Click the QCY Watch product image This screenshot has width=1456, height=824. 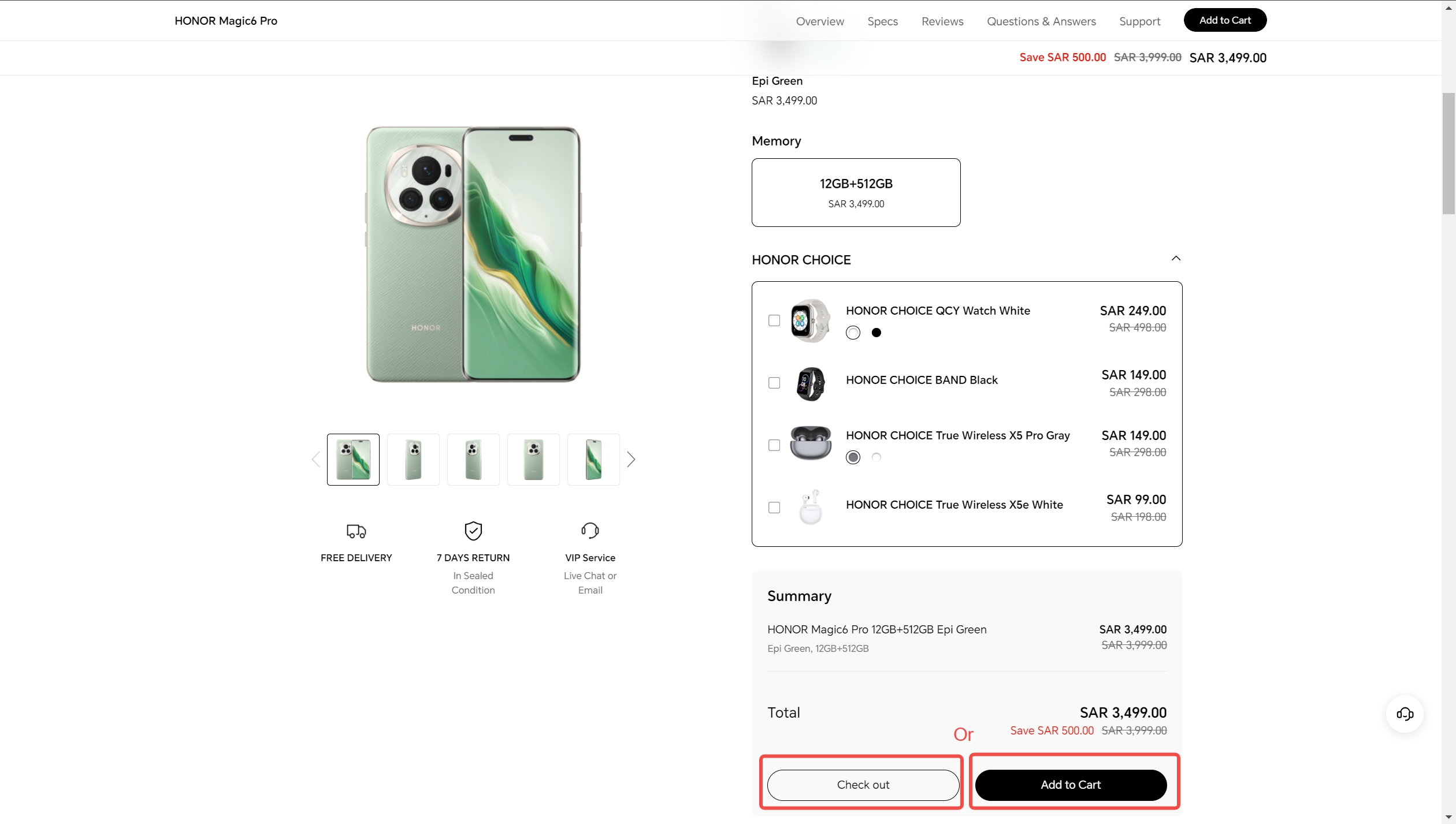[x=810, y=320]
